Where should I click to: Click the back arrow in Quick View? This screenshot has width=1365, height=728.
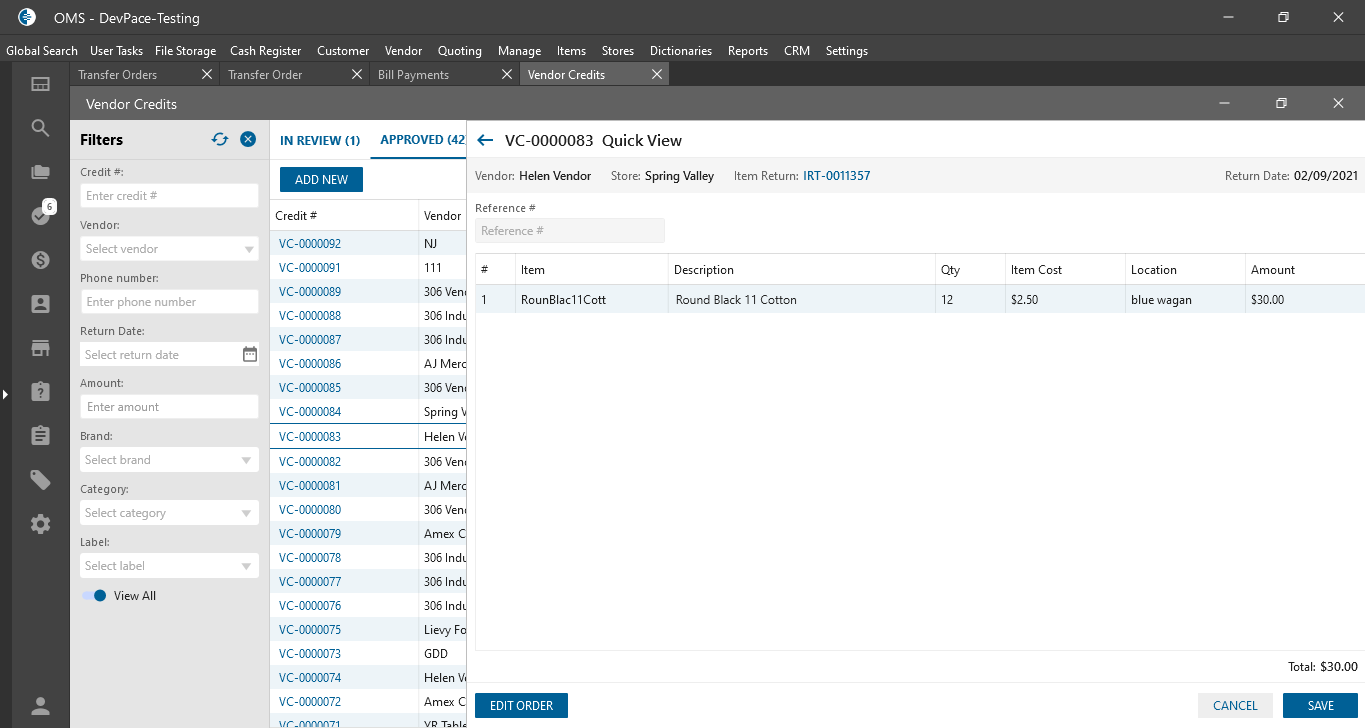(x=486, y=141)
